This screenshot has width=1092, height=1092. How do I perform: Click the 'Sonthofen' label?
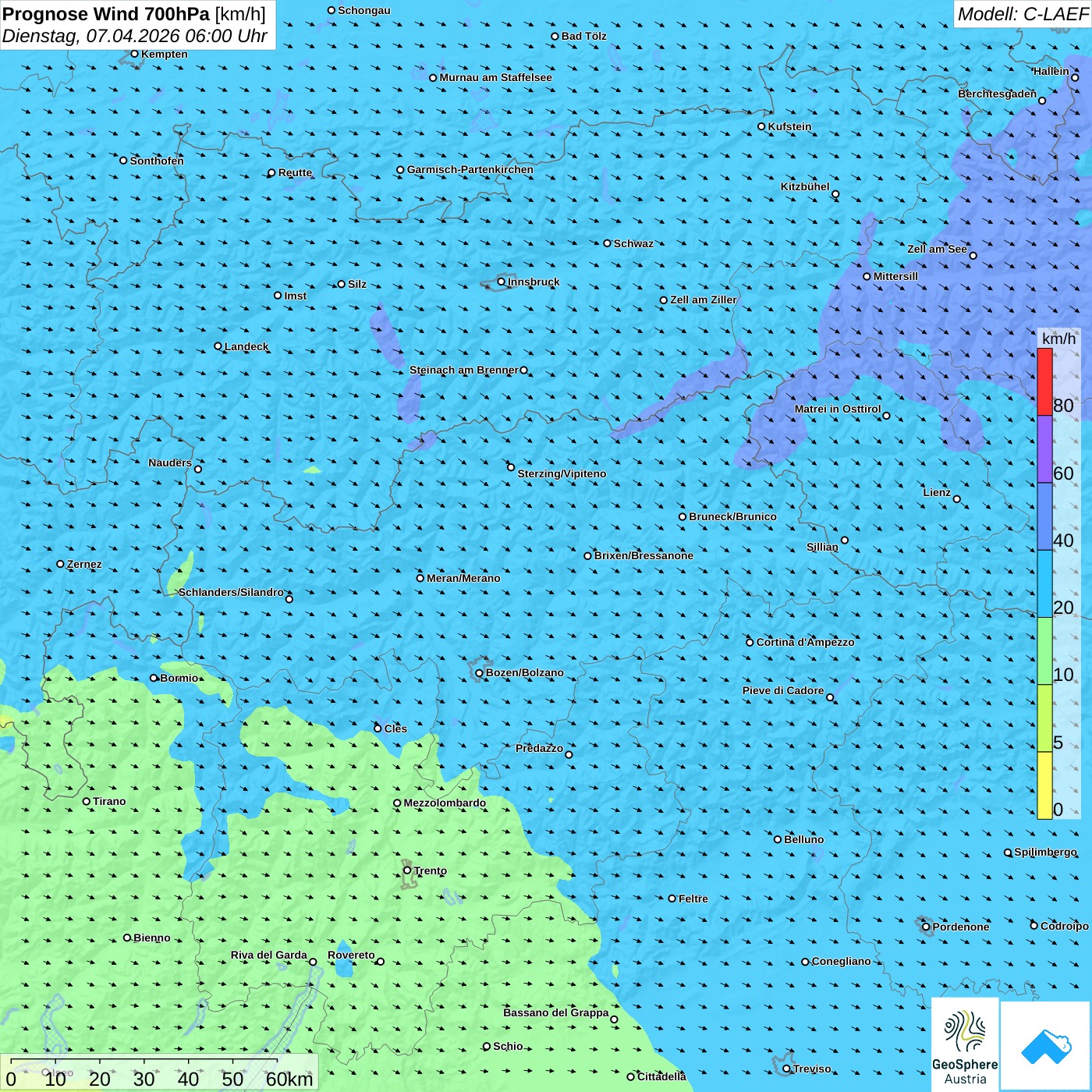[157, 161]
